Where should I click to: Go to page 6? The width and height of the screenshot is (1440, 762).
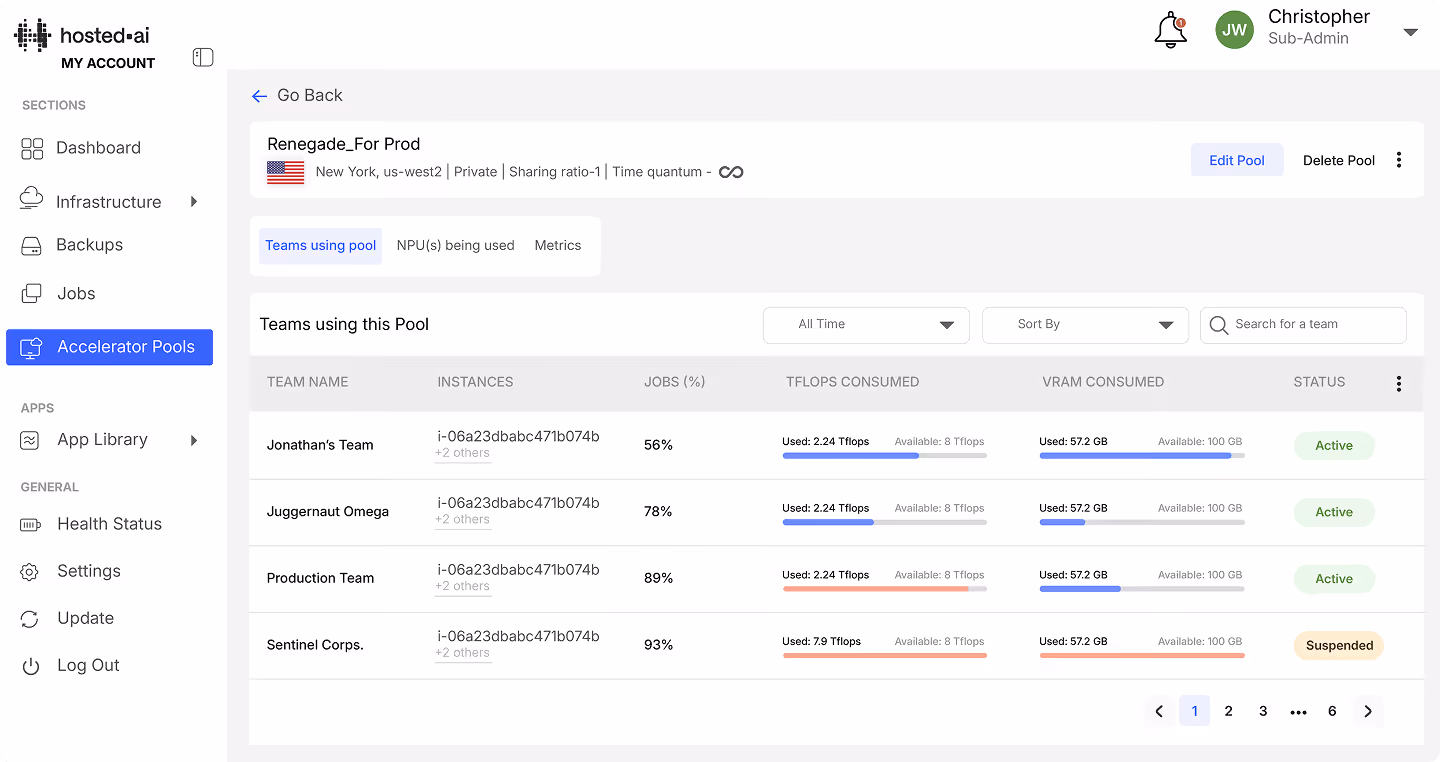[1332, 711]
